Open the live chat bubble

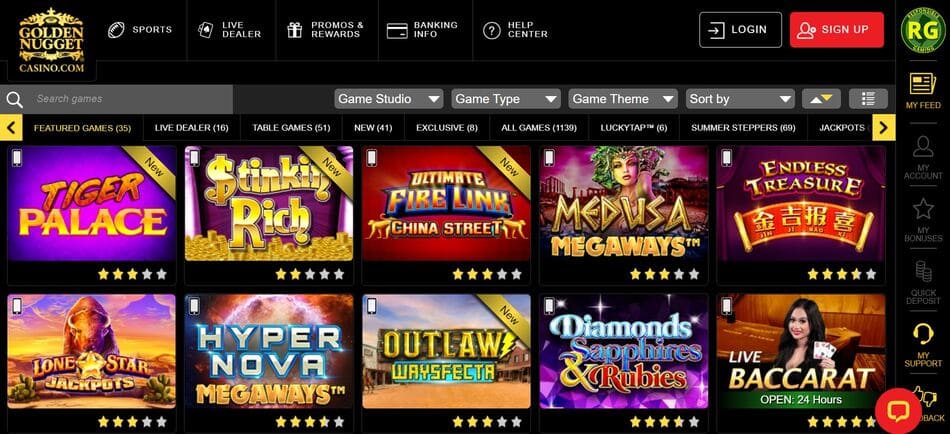(899, 411)
